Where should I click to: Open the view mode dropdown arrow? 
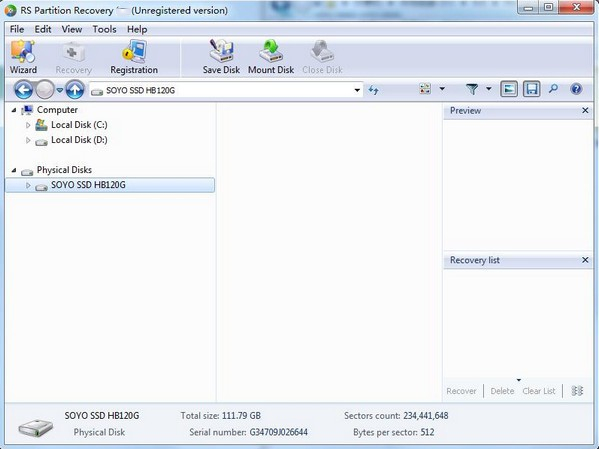pyautogui.click(x=442, y=89)
